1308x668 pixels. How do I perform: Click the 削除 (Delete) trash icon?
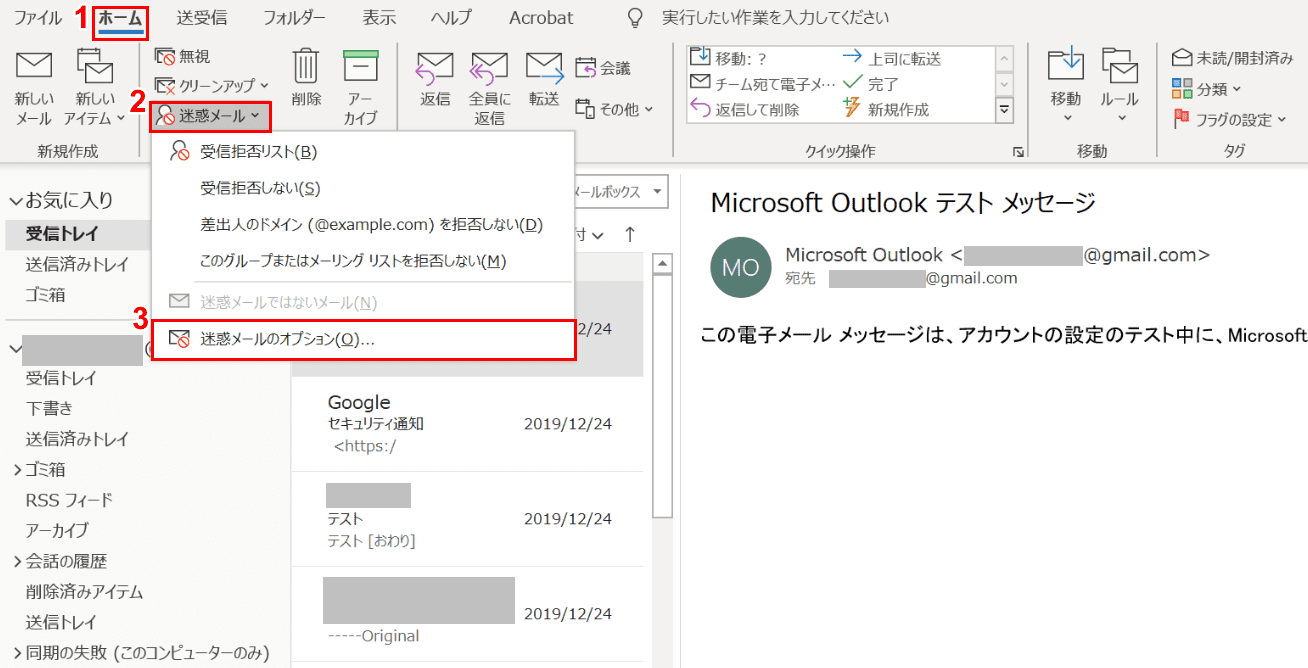coord(306,68)
